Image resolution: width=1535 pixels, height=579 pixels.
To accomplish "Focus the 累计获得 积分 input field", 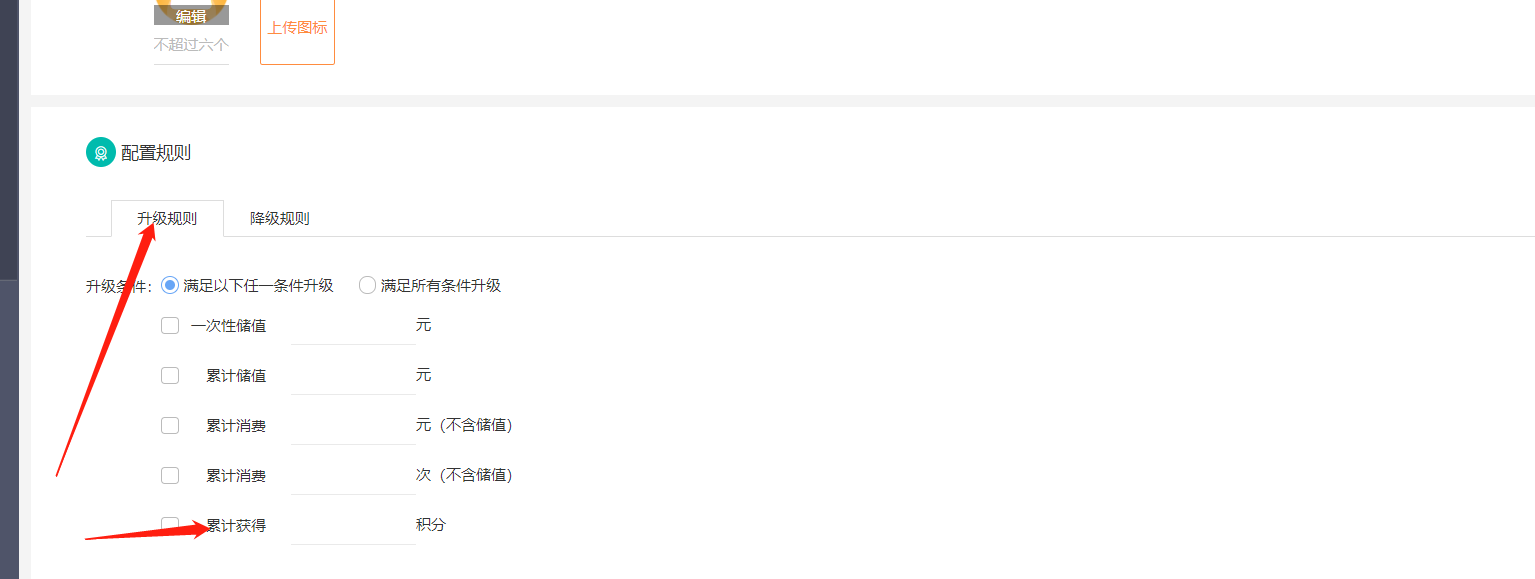I will 352,526.
